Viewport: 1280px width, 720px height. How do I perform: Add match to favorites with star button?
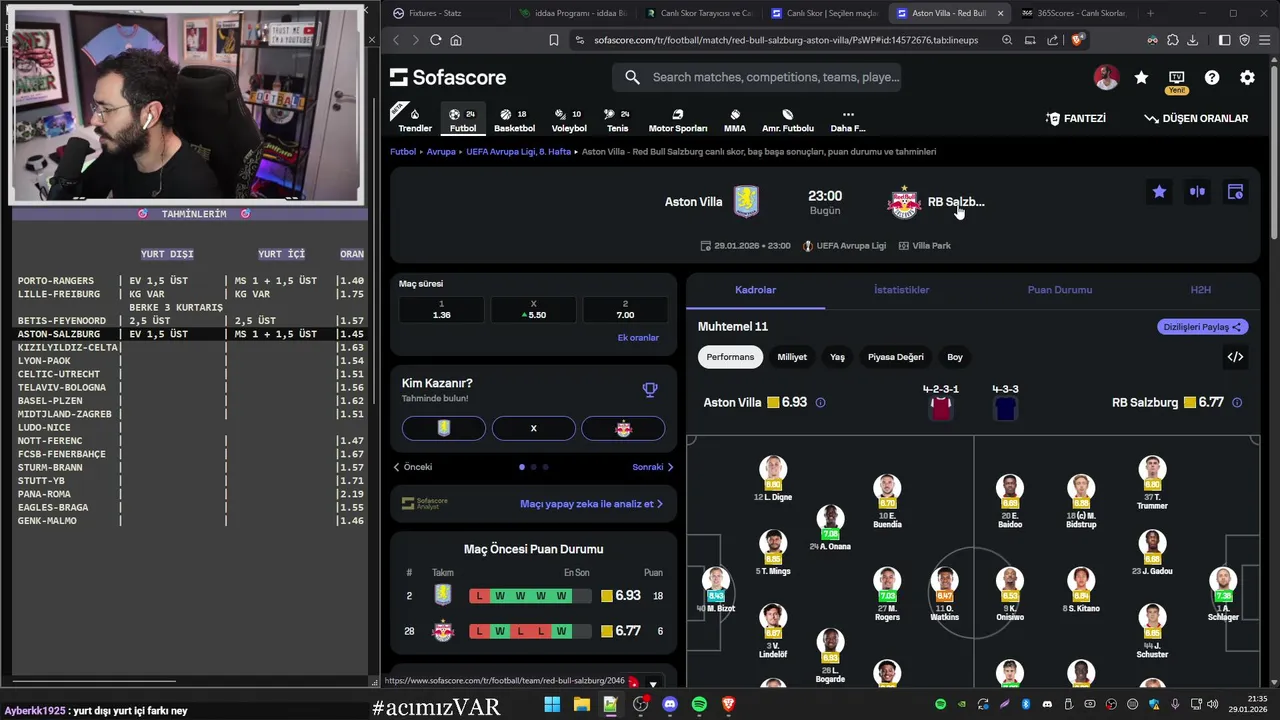click(1159, 191)
